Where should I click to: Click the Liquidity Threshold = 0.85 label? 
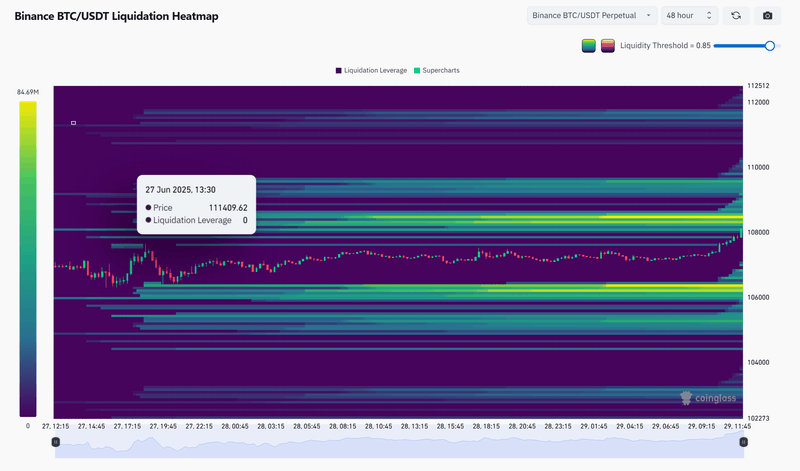point(665,45)
